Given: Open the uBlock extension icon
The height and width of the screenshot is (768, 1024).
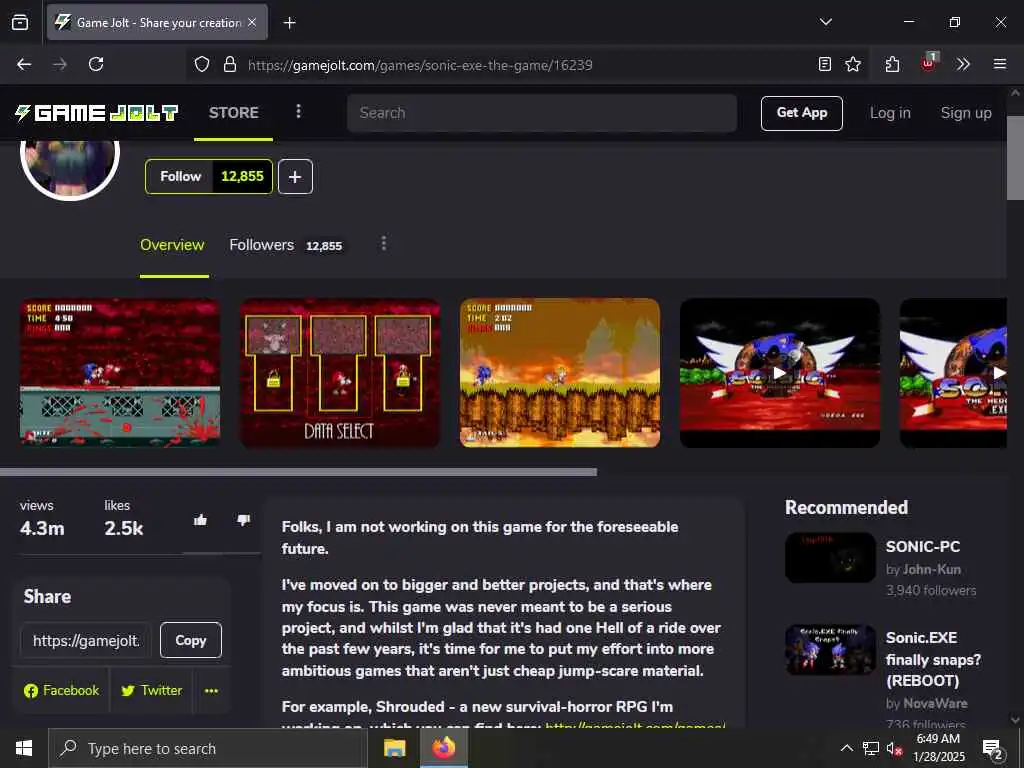Looking at the screenshot, I should pos(928,63).
